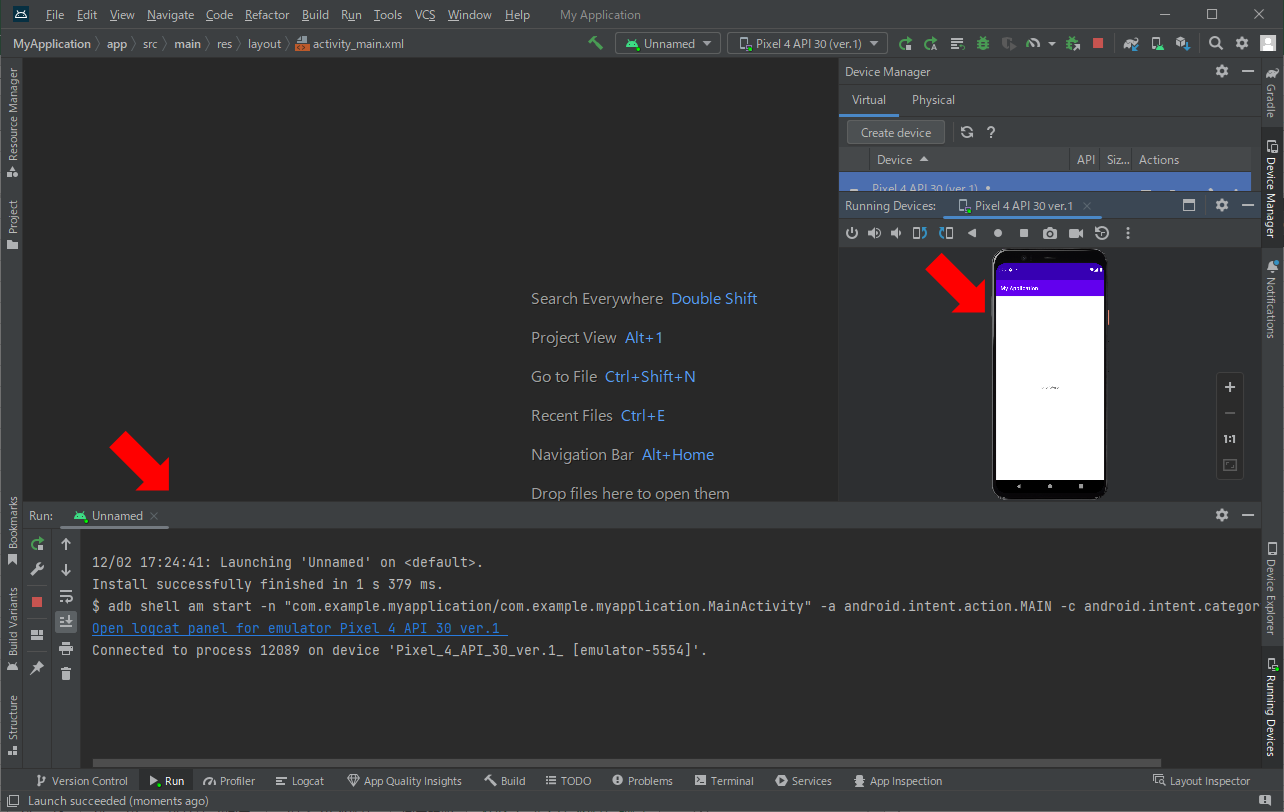Open the Profiler from the toolbar
The image size is (1284, 812).
tap(1034, 43)
